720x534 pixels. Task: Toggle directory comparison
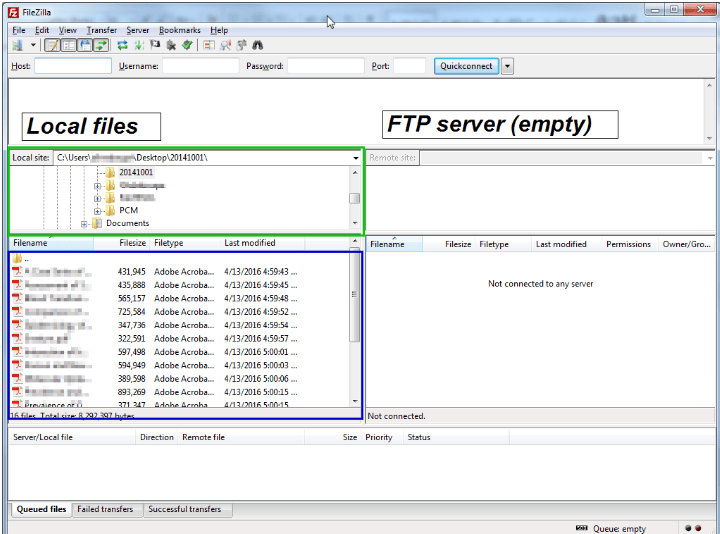(x=225, y=45)
